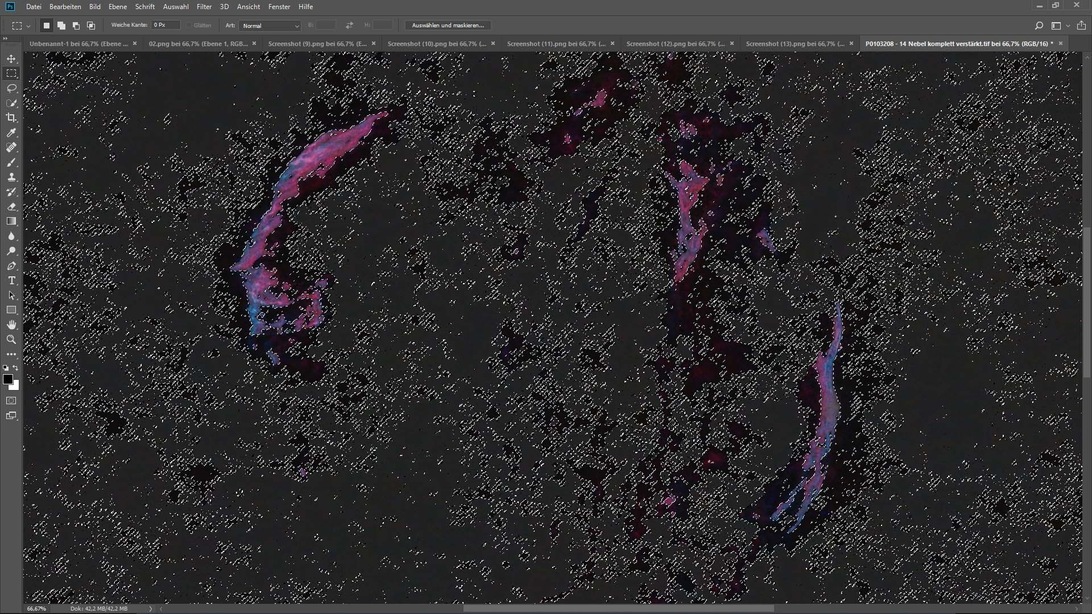The height and width of the screenshot is (614, 1092).
Task: Select the Move tool
Action: tap(11, 59)
